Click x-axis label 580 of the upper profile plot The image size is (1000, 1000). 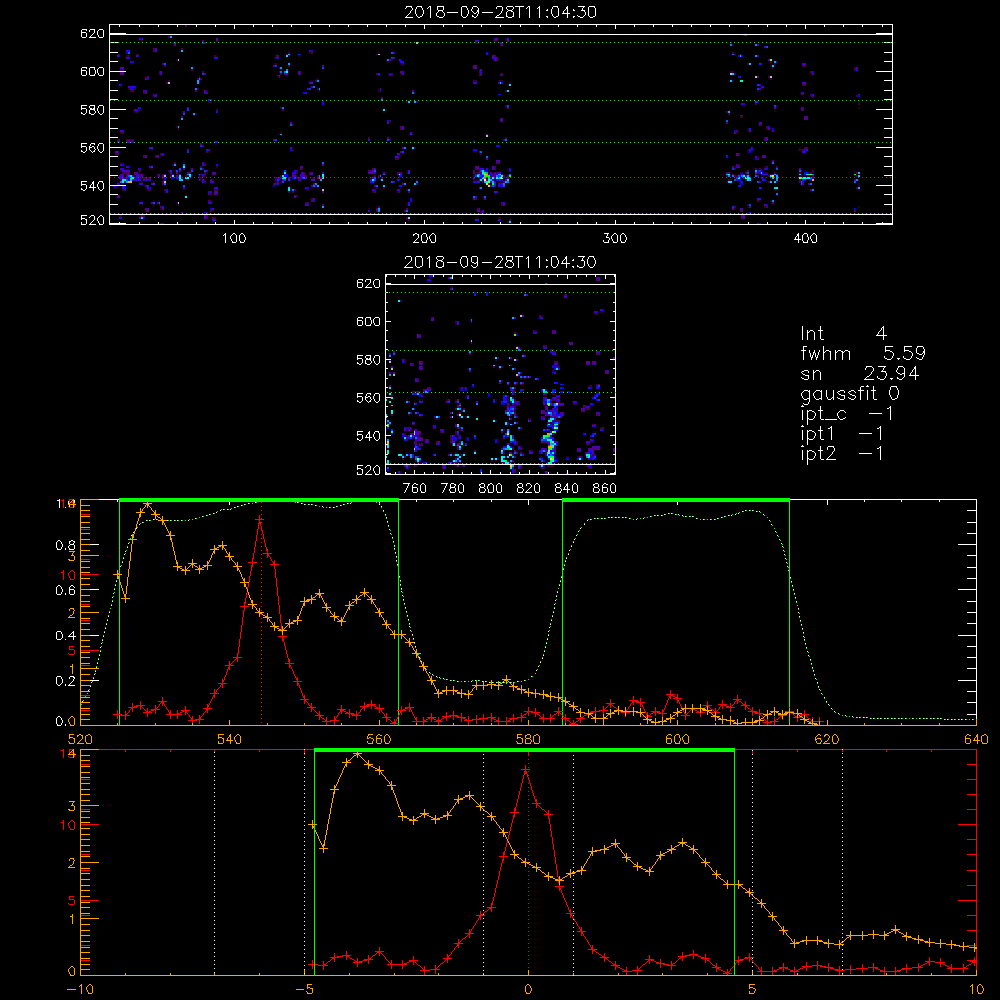tap(528, 739)
